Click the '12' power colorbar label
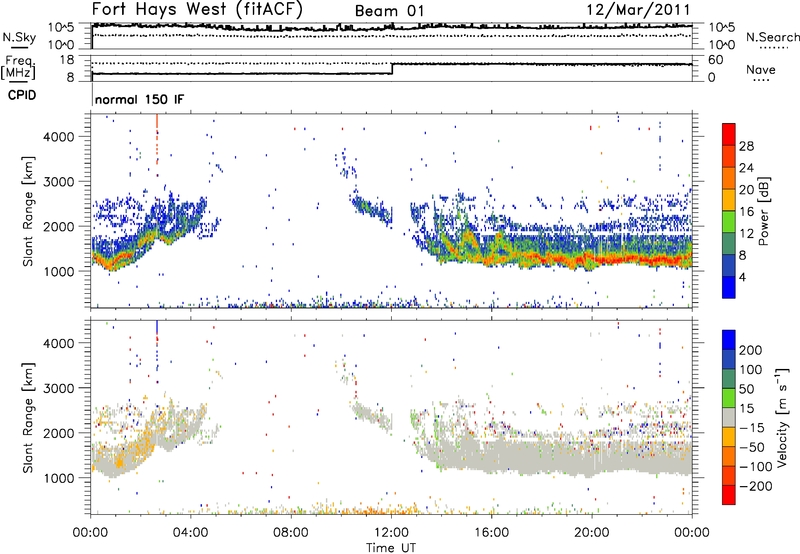The height and width of the screenshot is (554, 800). tap(746, 234)
